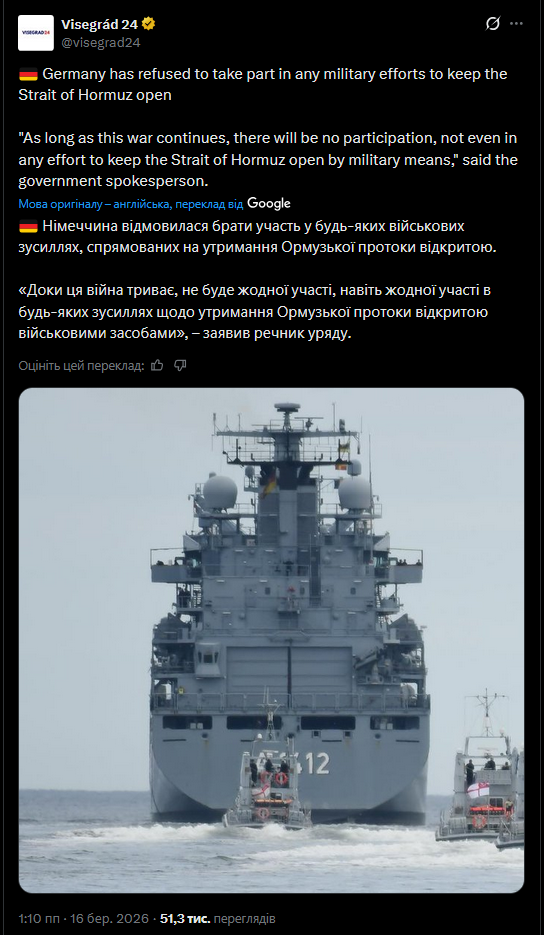
Task: Rate the translation with thumbs up
Action: coord(157,365)
